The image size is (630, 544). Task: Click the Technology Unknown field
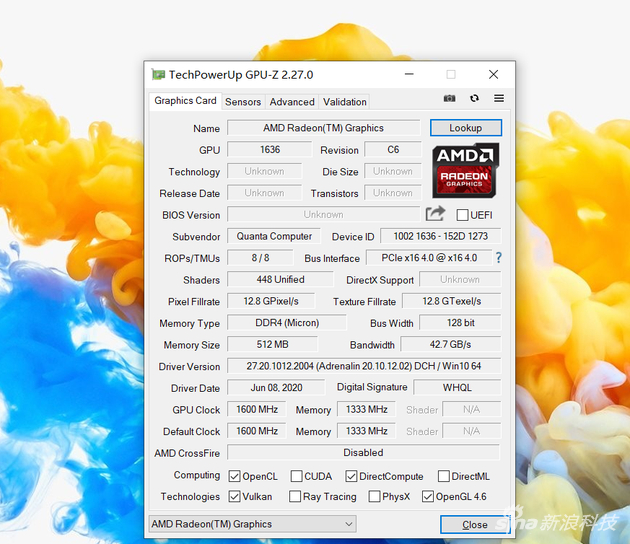[x=264, y=171]
